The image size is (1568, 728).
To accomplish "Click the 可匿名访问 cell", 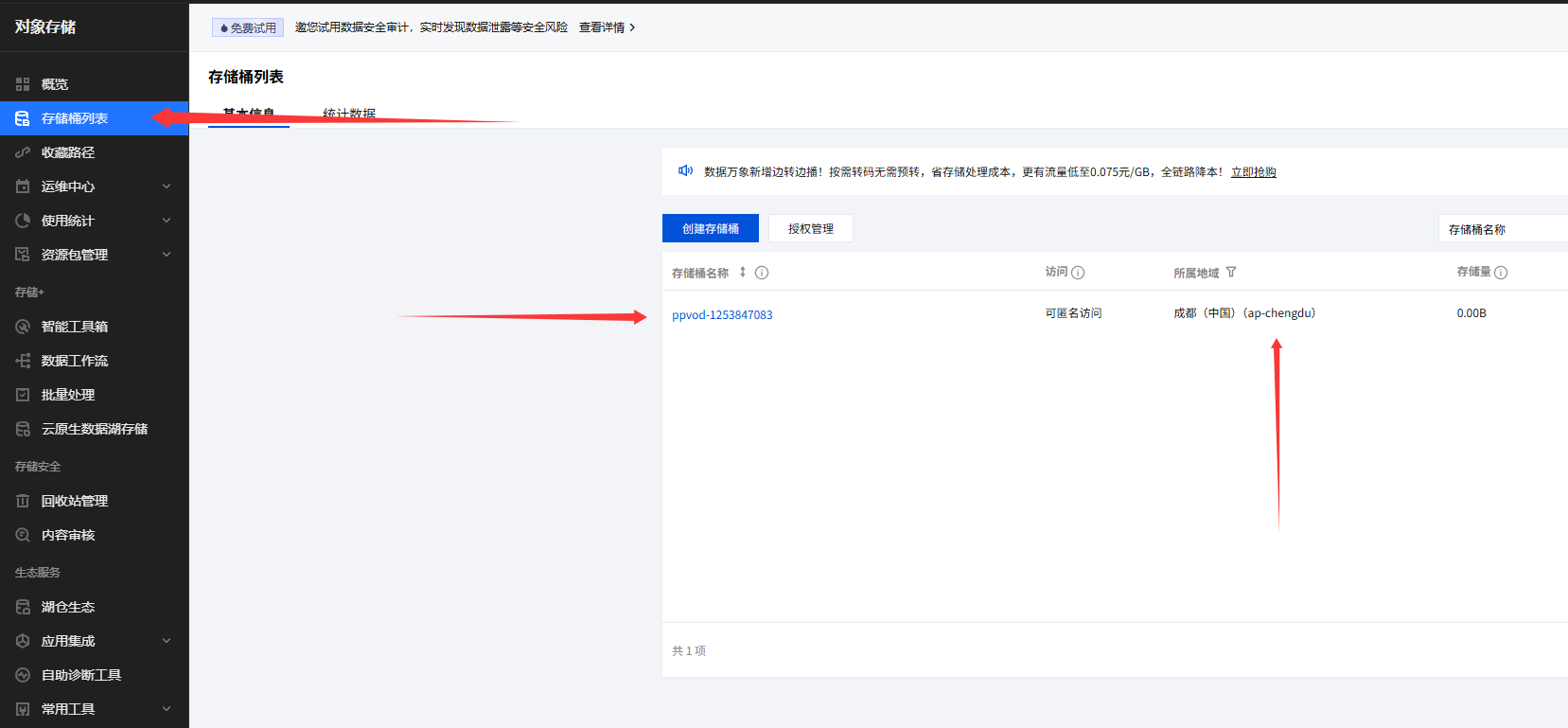I will 1073,313.
